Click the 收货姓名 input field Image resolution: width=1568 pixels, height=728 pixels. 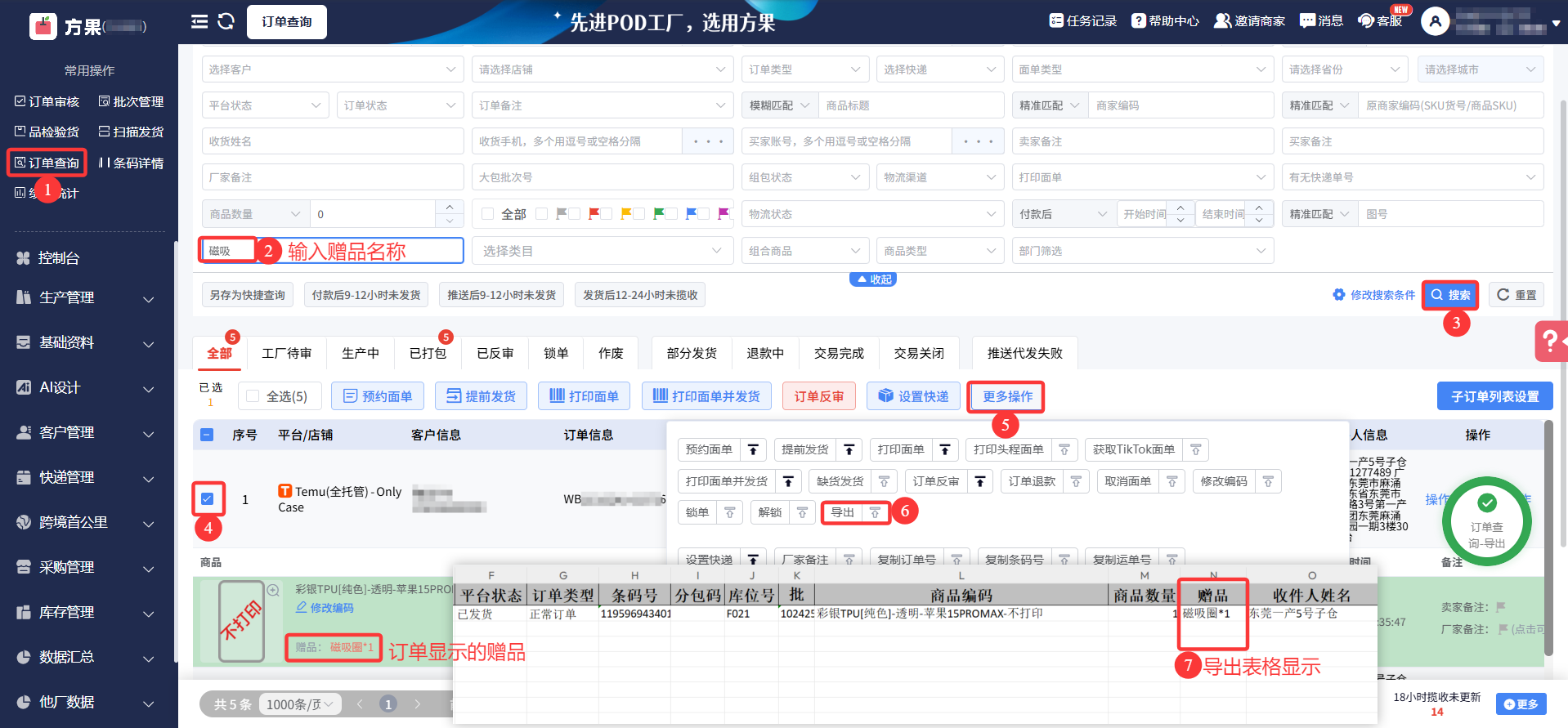coord(332,141)
